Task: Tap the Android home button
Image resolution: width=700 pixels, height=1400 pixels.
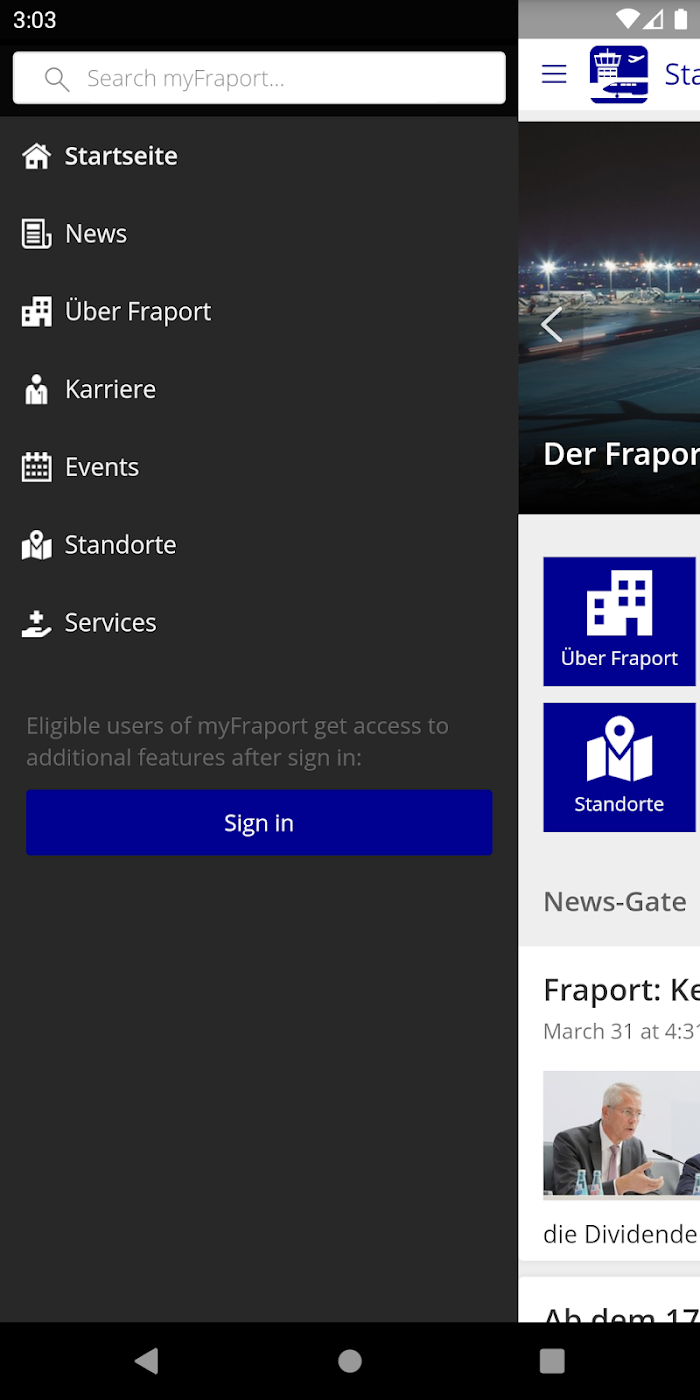Action: point(350,1360)
